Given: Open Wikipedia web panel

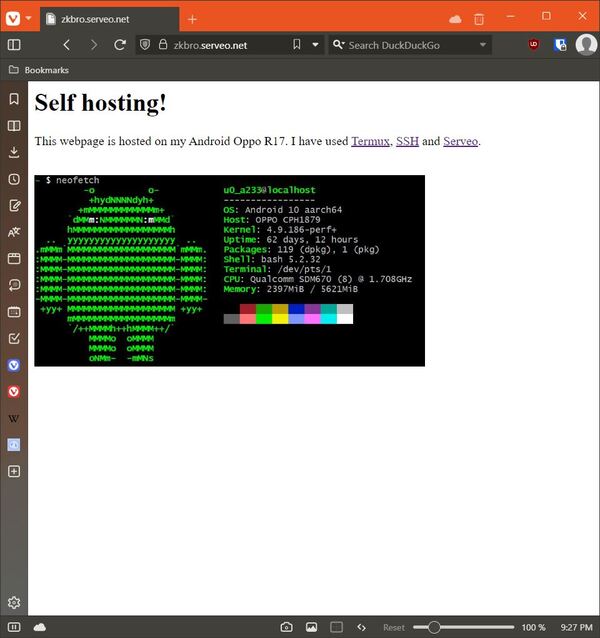Looking at the screenshot, I should [14, 418].
